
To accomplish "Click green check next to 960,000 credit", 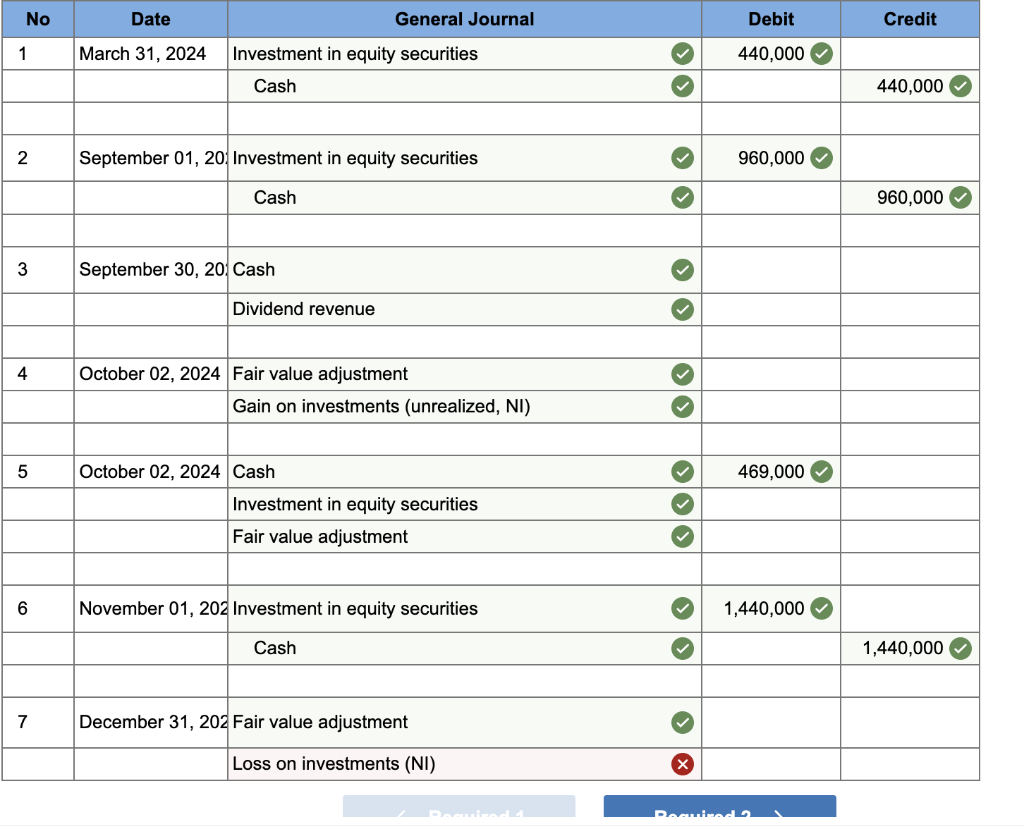I will (960, 197).
